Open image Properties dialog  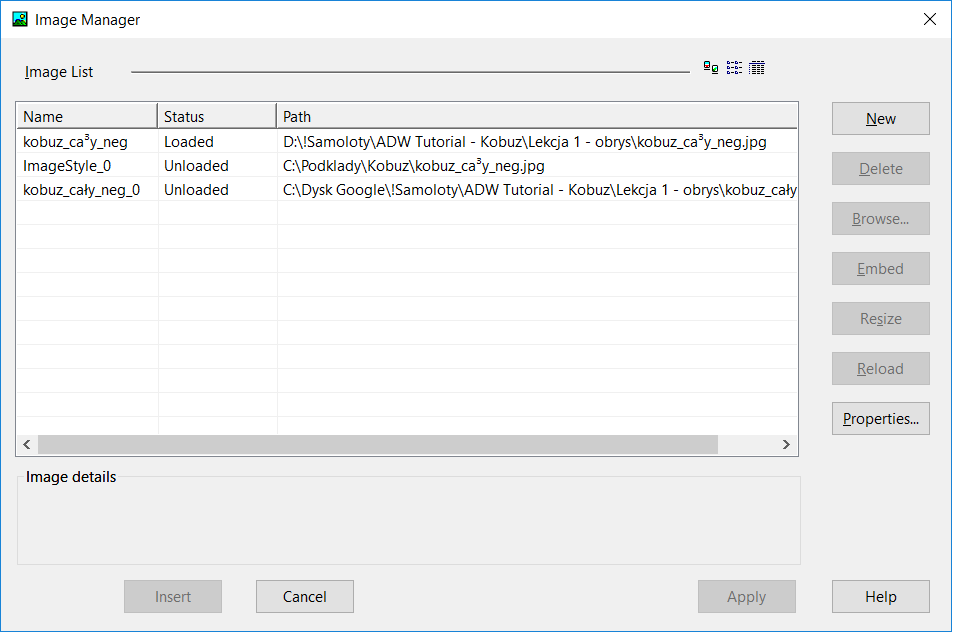[880, 419]
